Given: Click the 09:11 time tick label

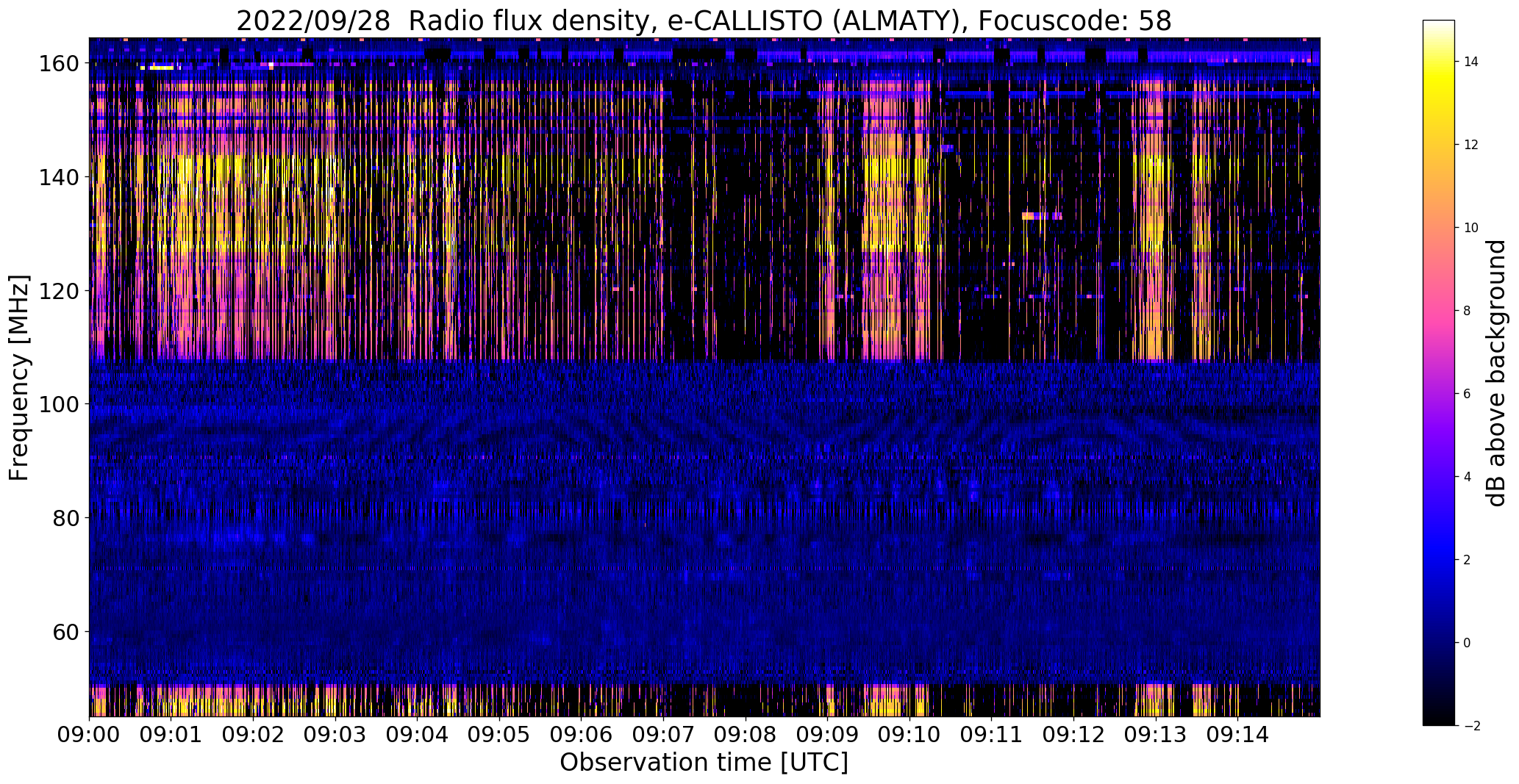Looking at the screenshot, I should pos(992,735).
